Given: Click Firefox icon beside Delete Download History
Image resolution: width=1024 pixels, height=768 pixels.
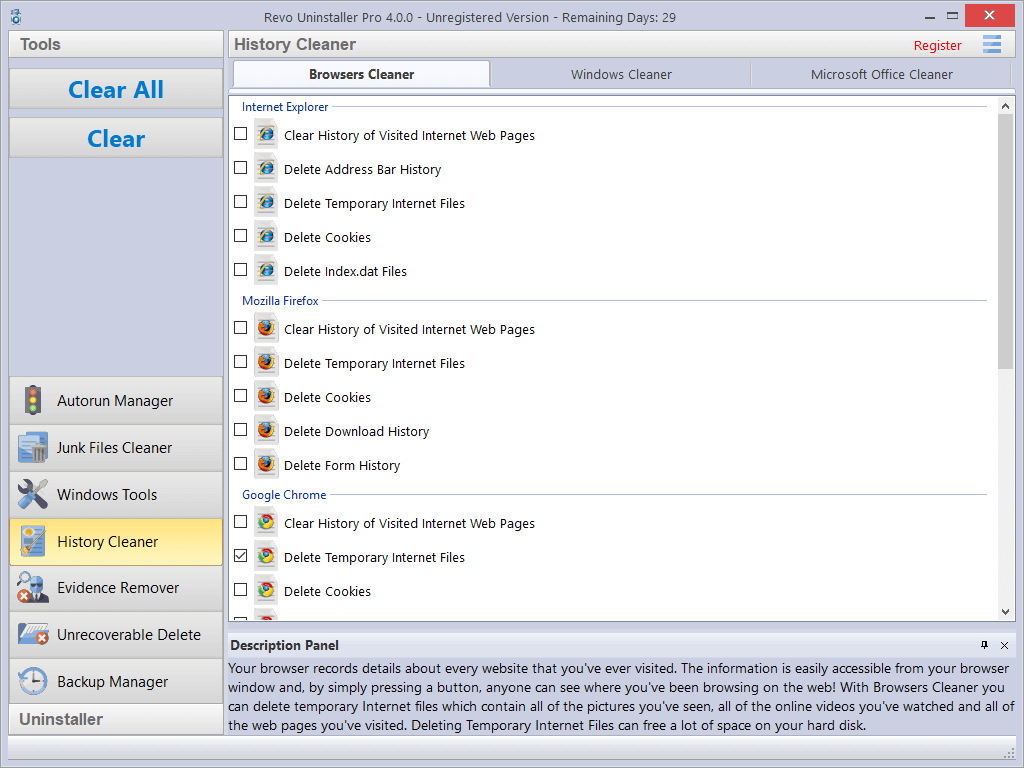Looking at the screenshot, I should click(x=266, y=430).
